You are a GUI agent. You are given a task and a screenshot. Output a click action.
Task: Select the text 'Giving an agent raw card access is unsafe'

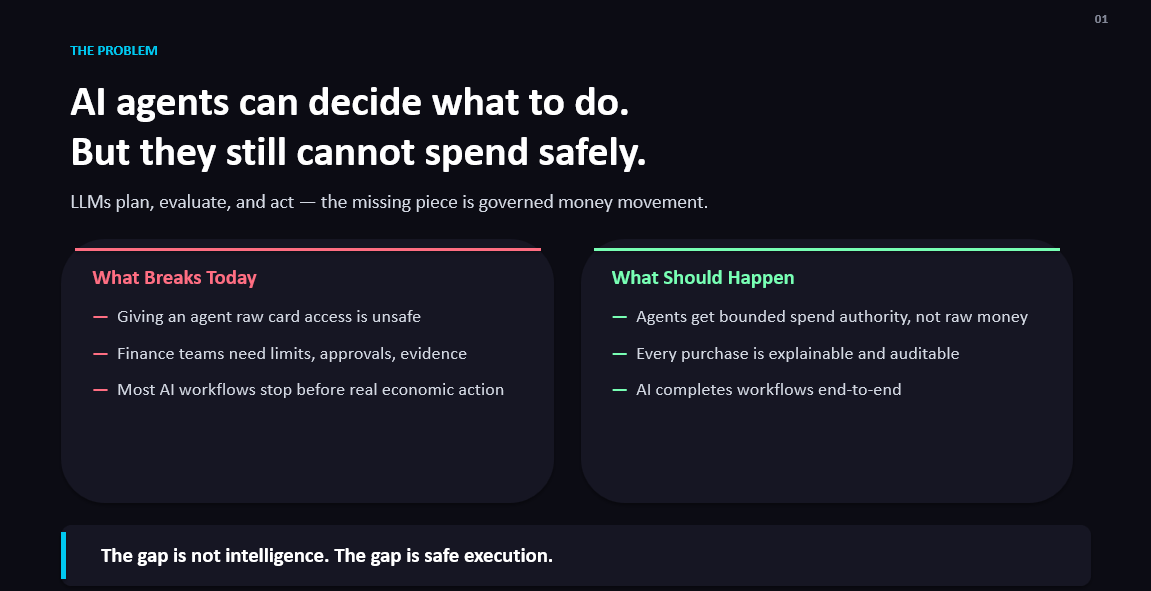coord(269,316)
